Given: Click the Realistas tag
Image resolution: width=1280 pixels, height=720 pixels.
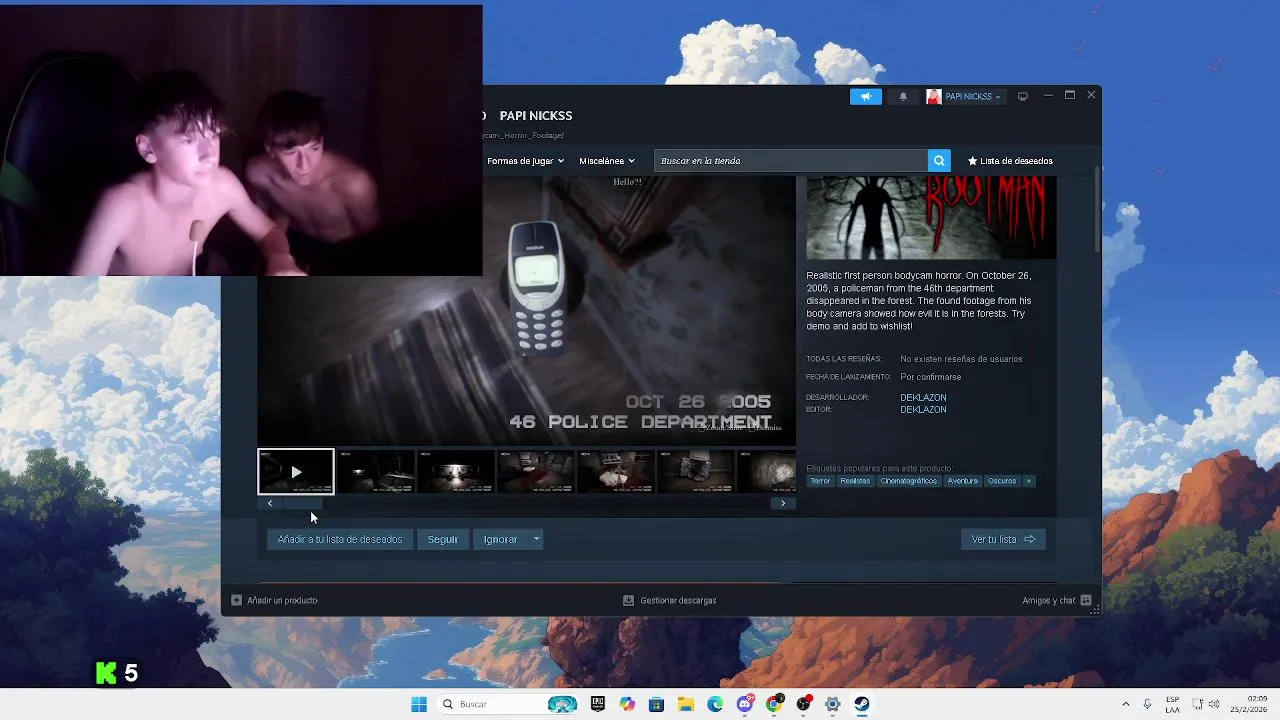Looking at the screenshot, I should pos(855,481).
